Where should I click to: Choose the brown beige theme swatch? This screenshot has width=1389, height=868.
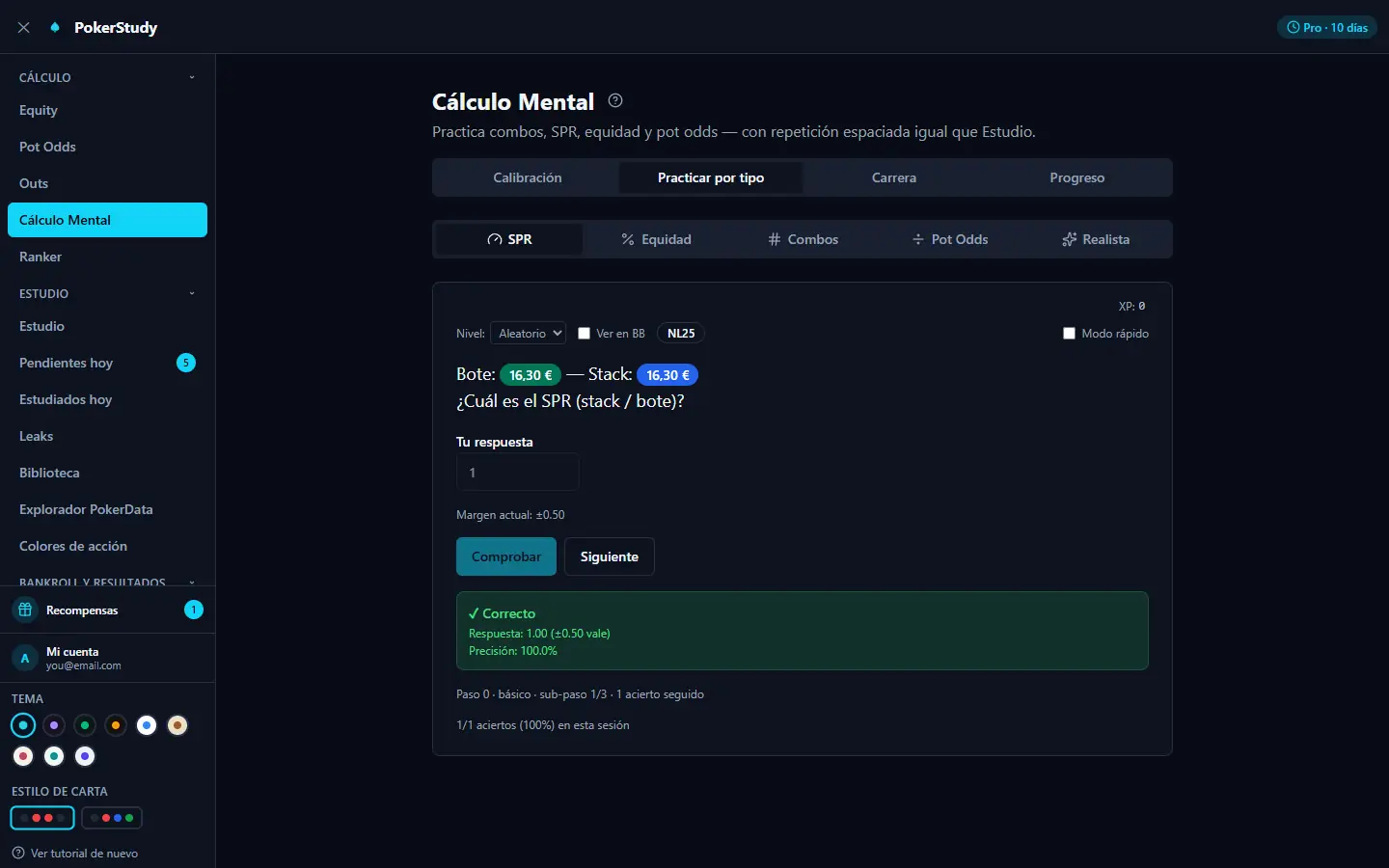pos(177,725)
